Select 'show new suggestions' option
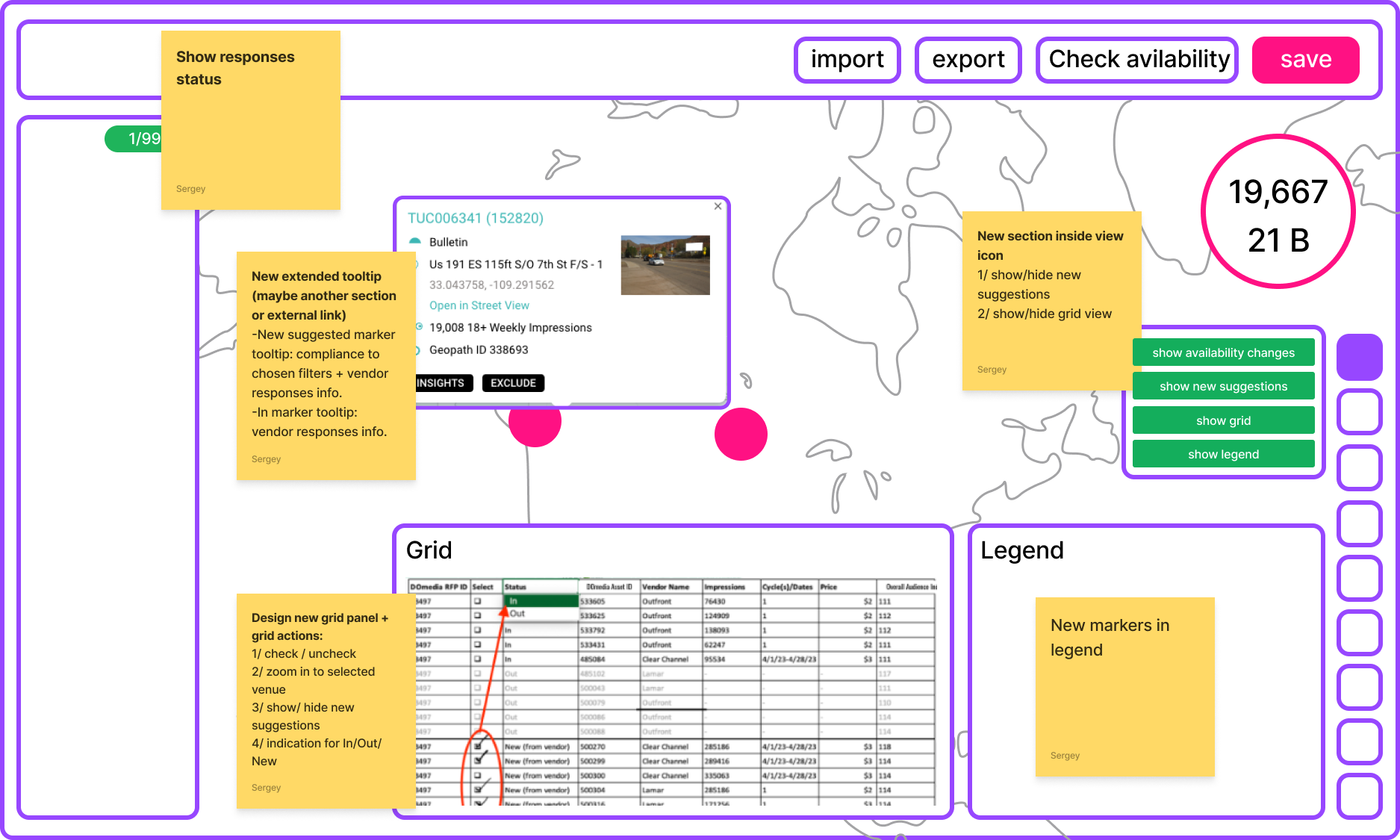This screenshot has height=840, width=1400. (x=1223, y=386)
